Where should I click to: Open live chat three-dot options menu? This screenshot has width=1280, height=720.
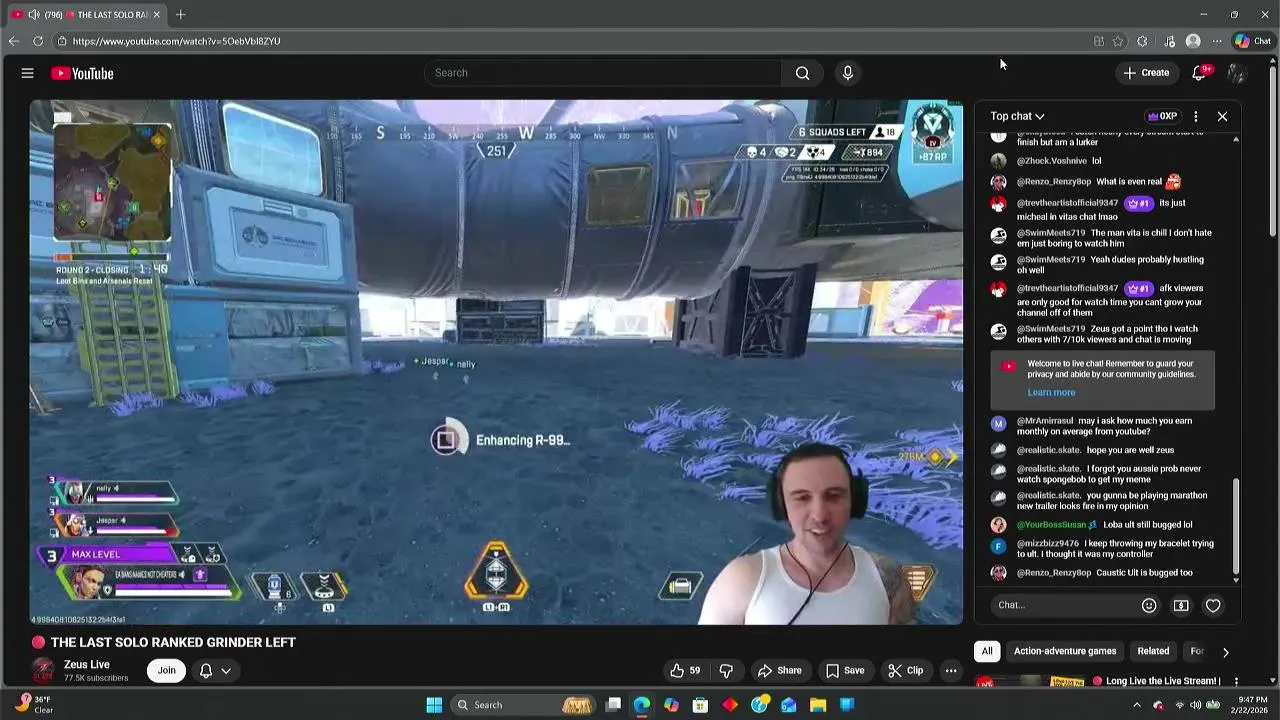(1195, 116)
